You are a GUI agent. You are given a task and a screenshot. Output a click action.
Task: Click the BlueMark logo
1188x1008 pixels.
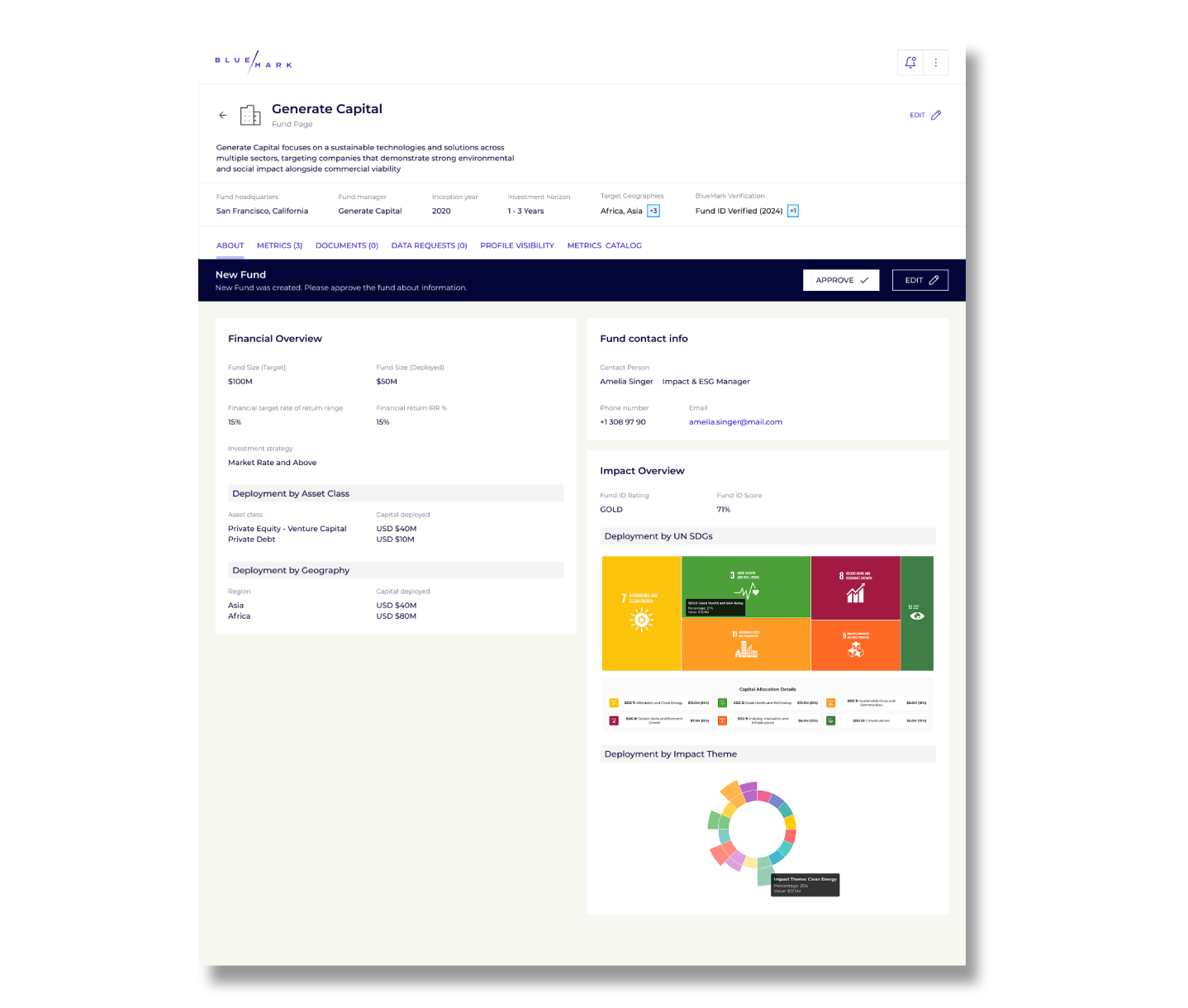(x=253, y=63)
